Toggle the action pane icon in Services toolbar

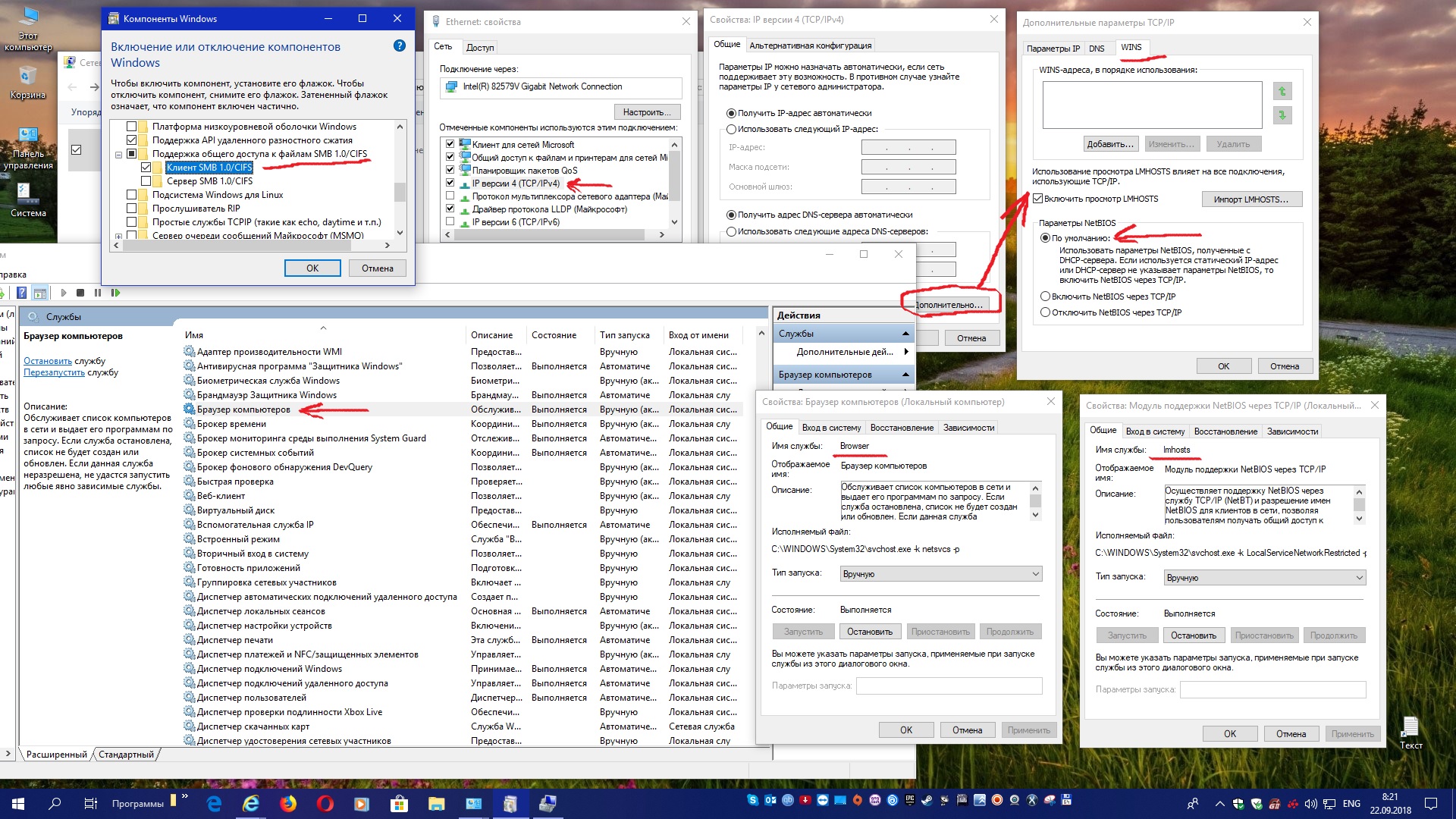(40, 293)
